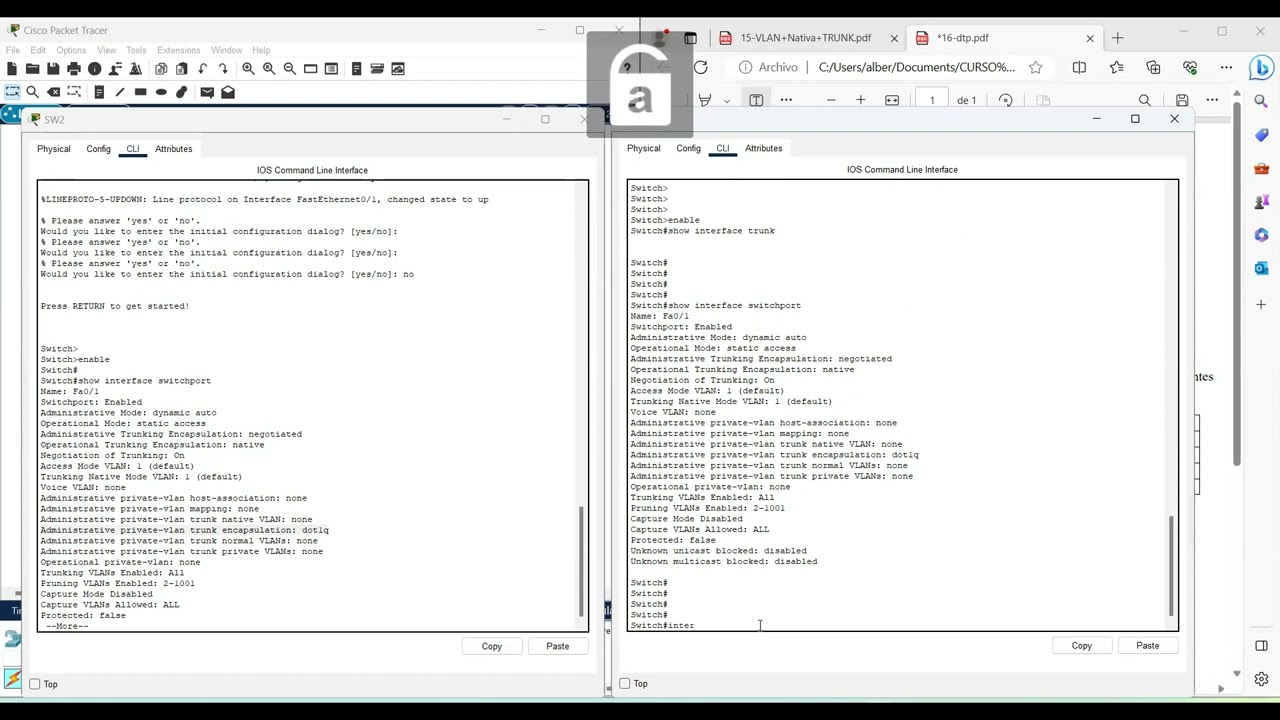The height and width of the screenshot is (720, 1280).
Task: Open a new browser tab with plus button
Action: (x=1118, y=38)
